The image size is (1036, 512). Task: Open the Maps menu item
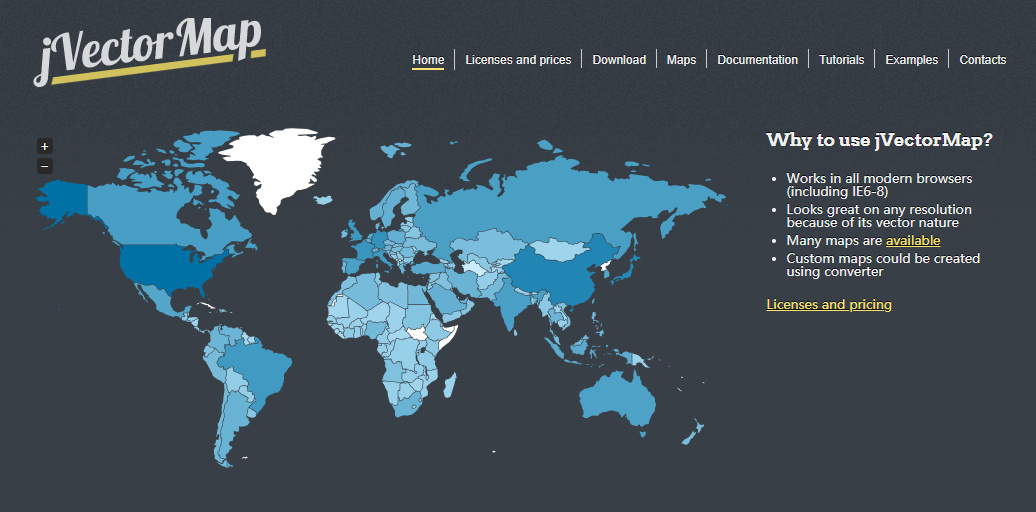click(681, 59)
